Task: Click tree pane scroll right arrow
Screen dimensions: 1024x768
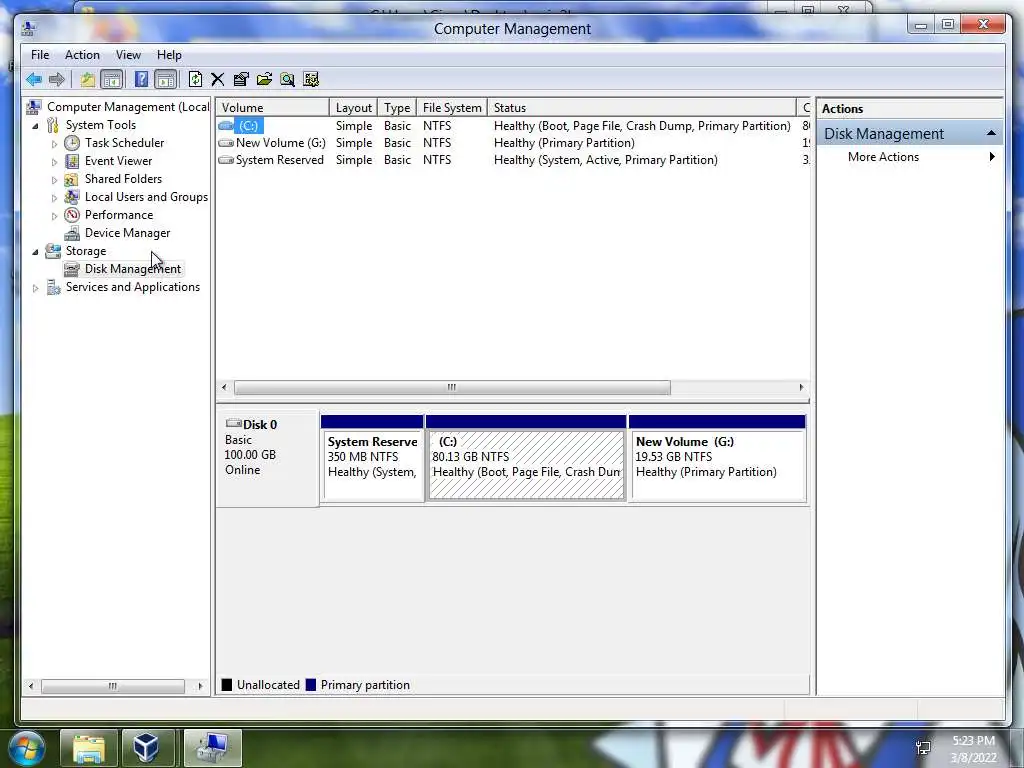Action: coord(200,686)
